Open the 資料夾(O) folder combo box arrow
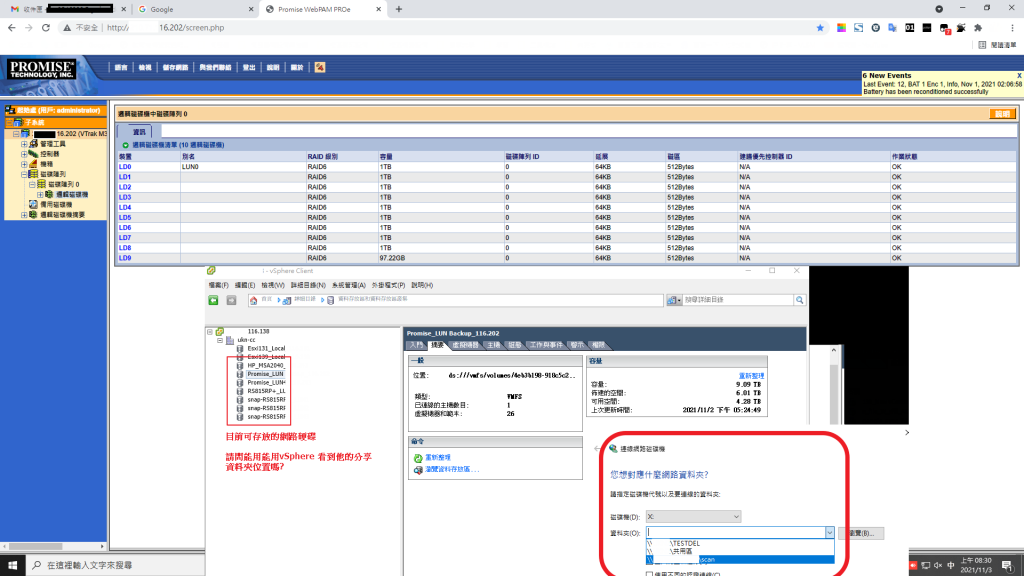The height and width of the screenshot is (576, 1024). (x=829, y=533)
